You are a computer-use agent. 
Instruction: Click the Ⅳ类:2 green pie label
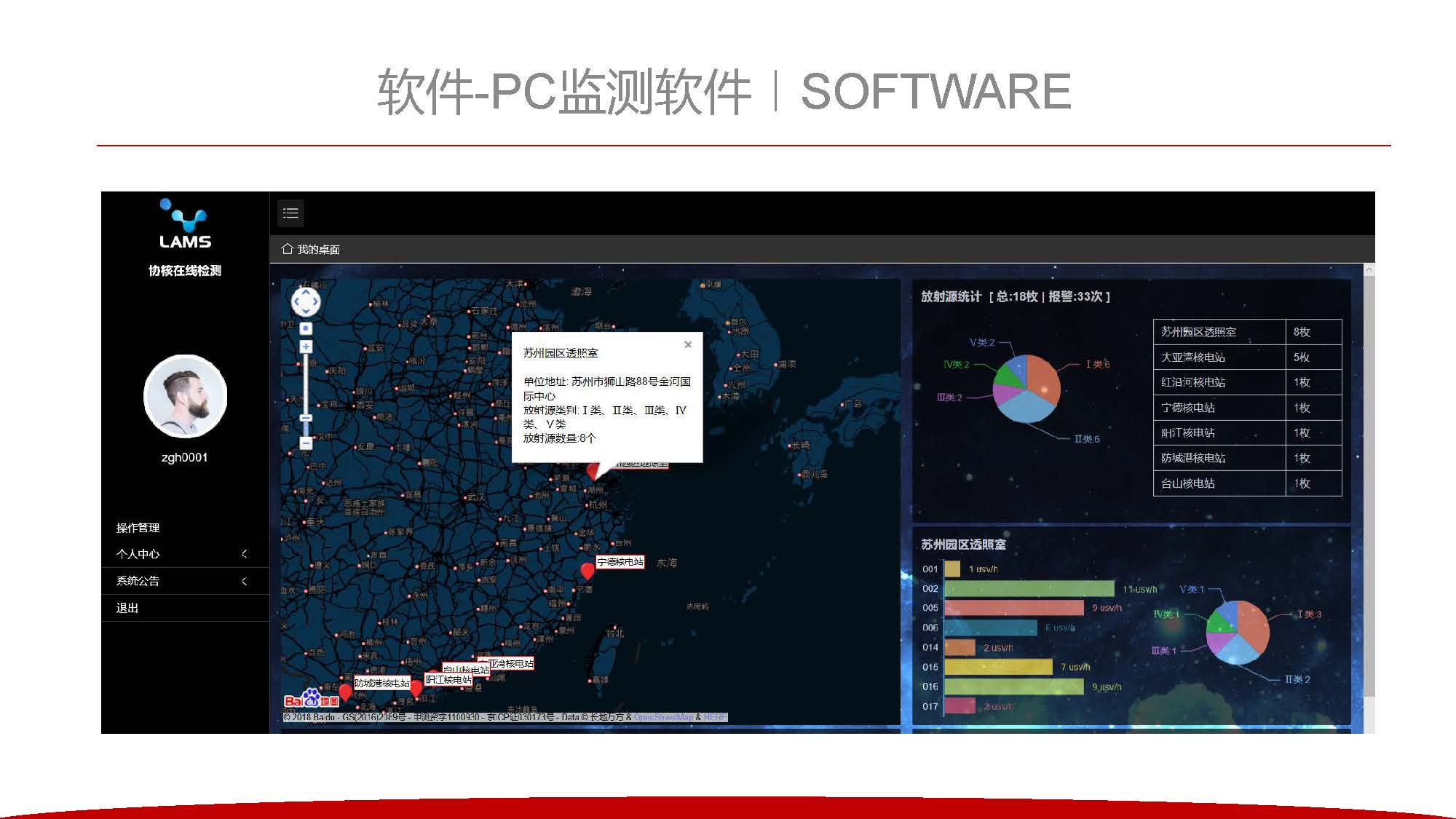tap(957, 365)
